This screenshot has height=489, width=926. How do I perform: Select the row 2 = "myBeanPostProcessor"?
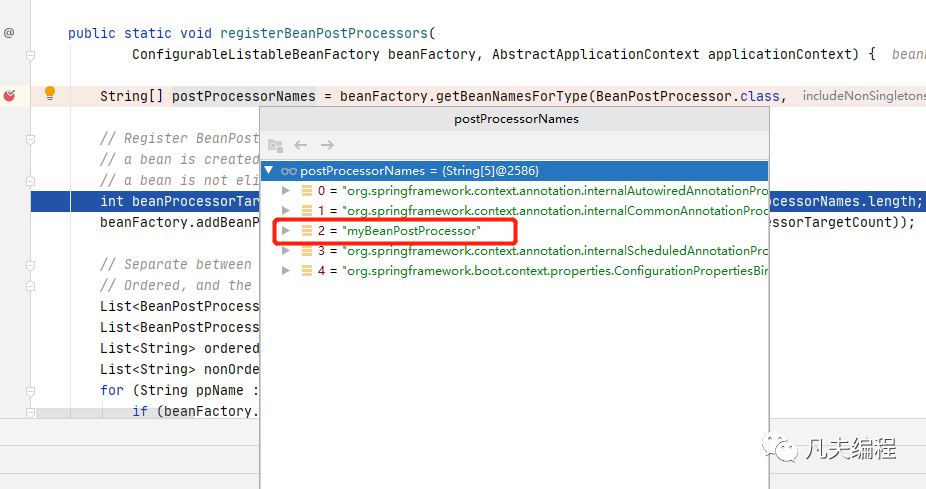pos(514,231)
